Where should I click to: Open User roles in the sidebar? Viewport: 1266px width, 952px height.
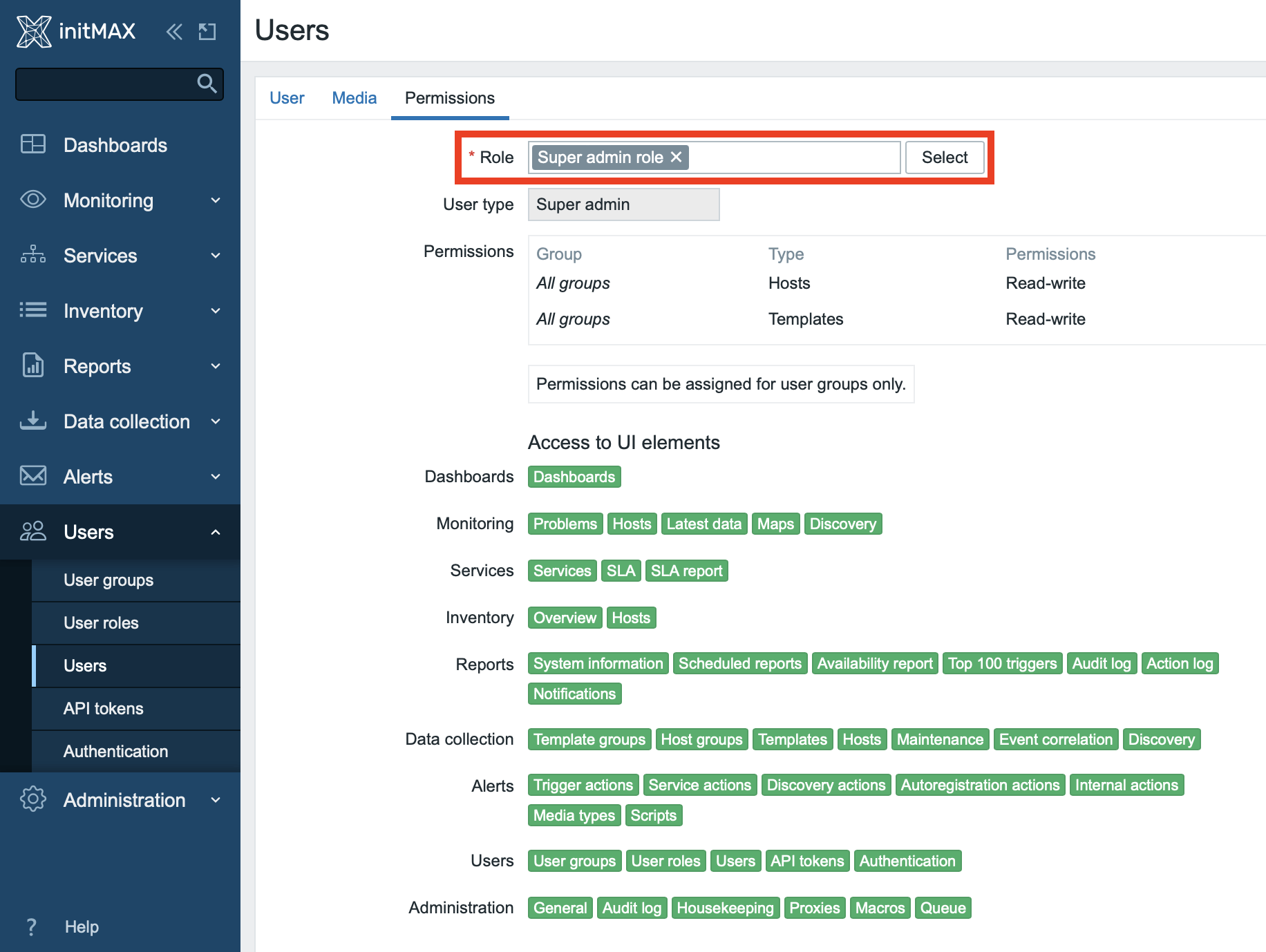[101, 623]
